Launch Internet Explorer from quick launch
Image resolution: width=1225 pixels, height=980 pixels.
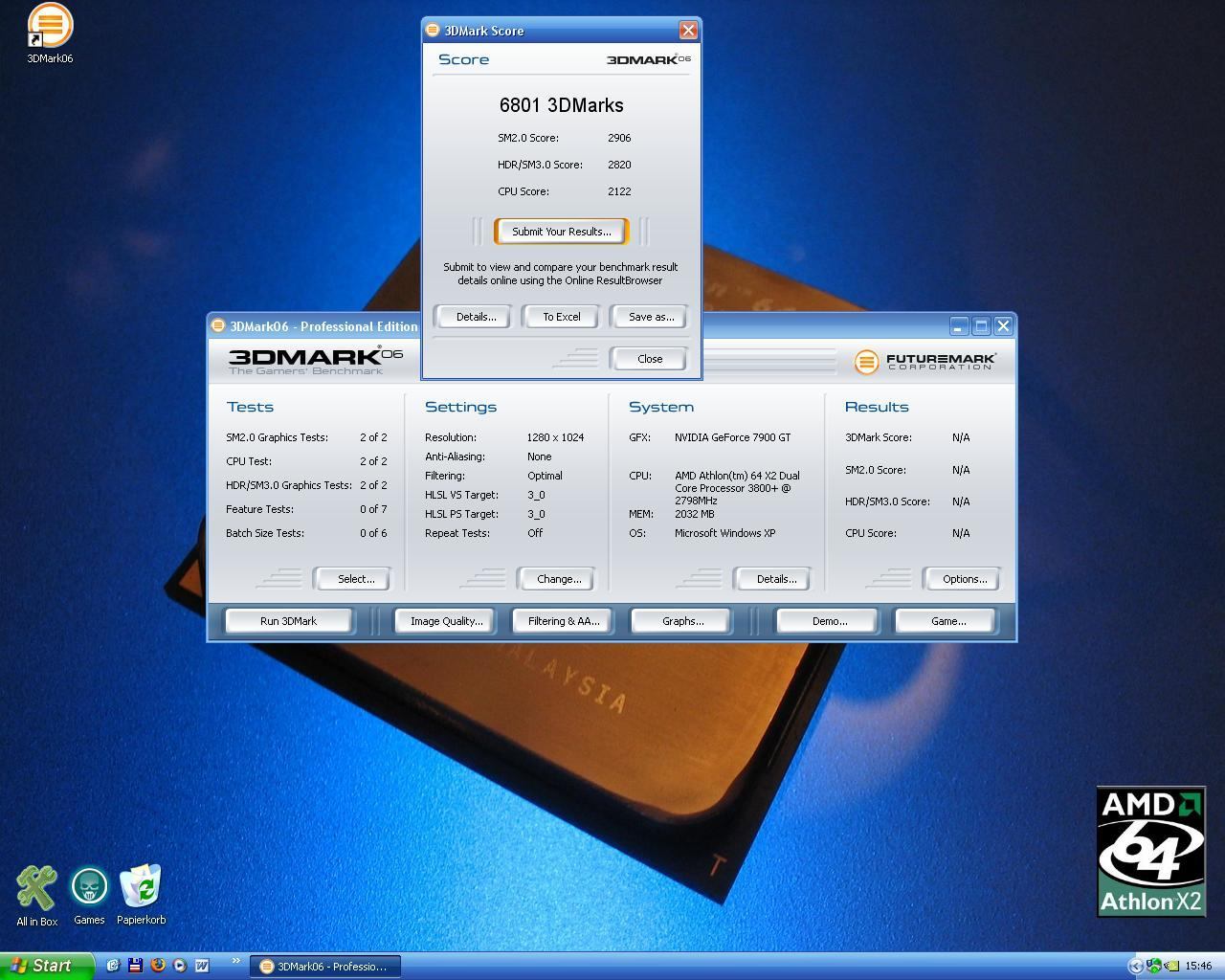113,966
